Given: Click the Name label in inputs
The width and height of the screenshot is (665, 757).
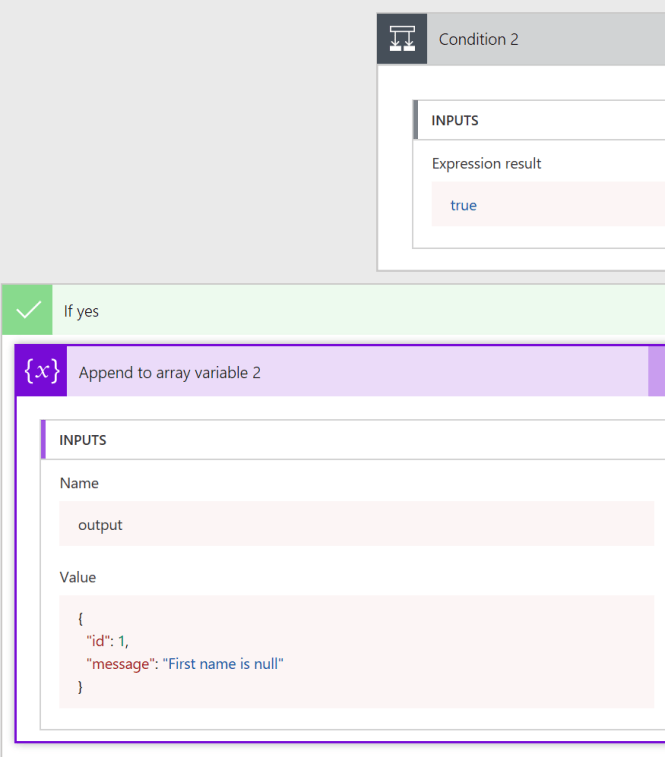Looking at the screenshot, I should point(79,483).
